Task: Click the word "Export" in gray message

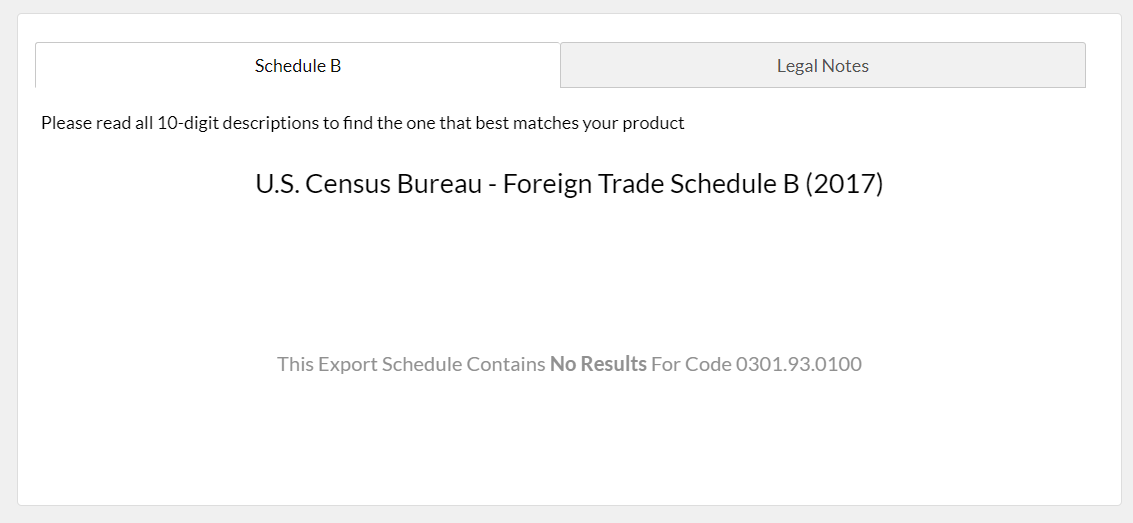Action: 350,363
